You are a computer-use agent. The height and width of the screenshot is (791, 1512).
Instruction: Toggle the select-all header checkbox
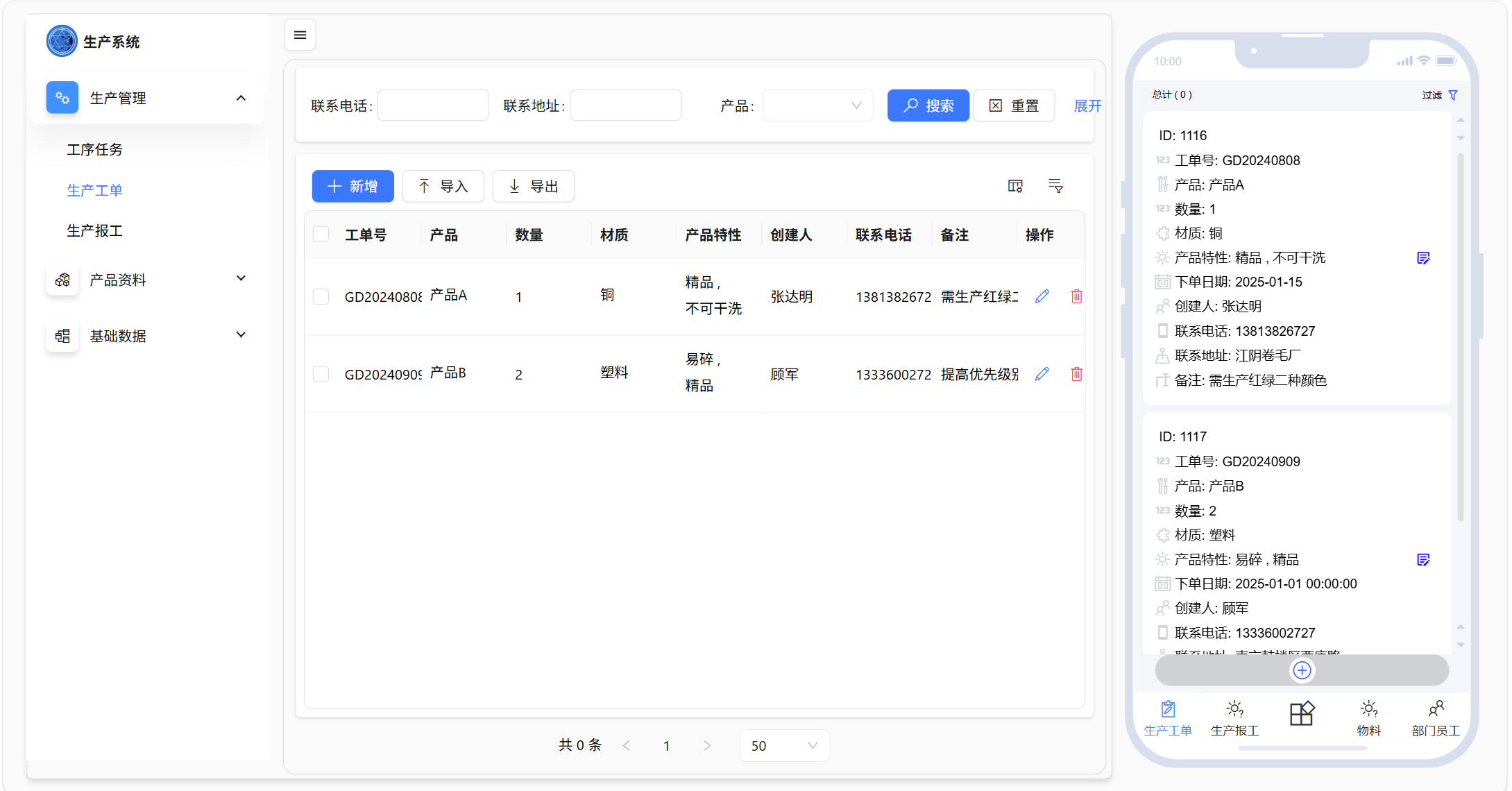[x=321, y=234]
